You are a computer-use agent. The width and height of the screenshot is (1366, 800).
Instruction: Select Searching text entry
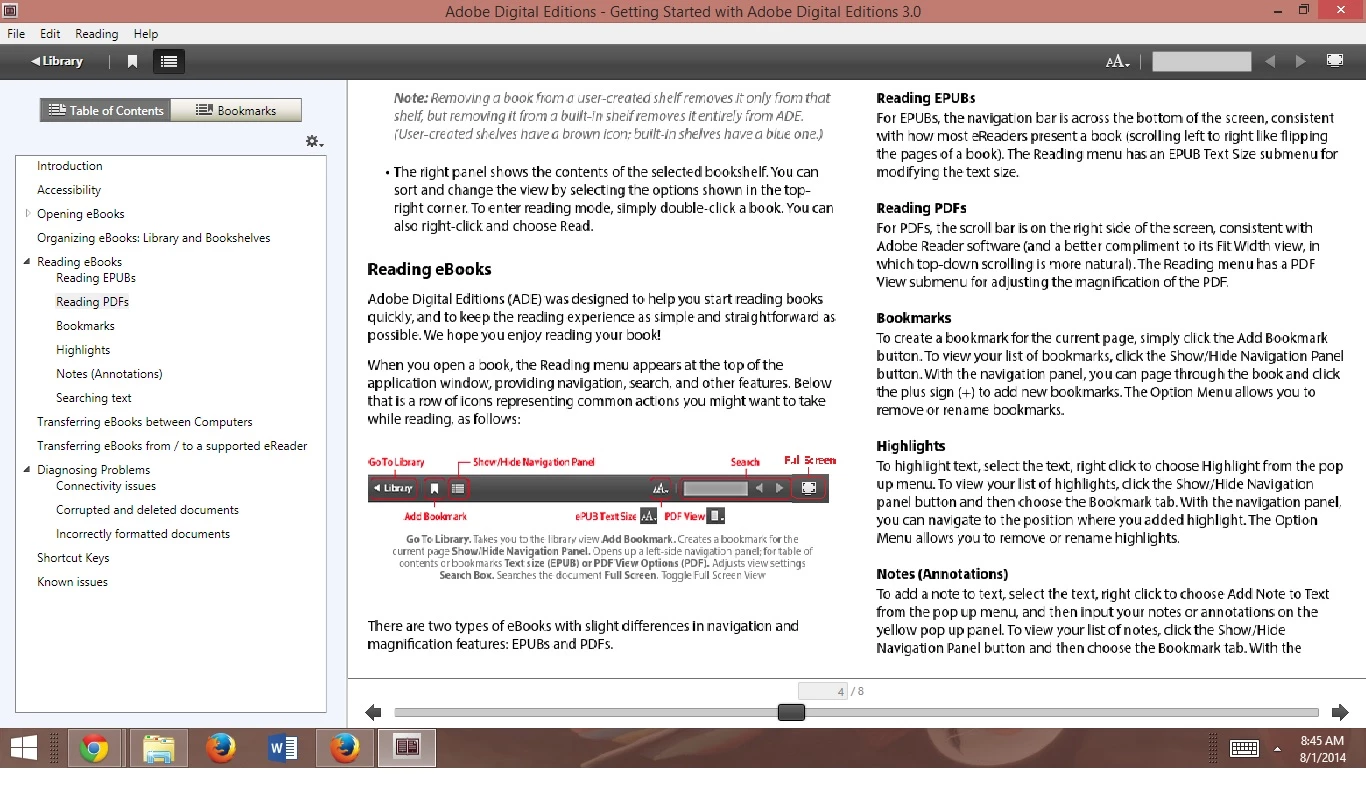[x=94, y=398]
